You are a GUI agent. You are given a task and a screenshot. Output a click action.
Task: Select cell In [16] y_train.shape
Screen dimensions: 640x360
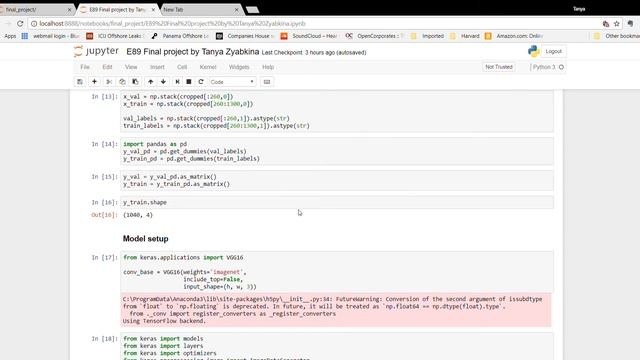337,202
